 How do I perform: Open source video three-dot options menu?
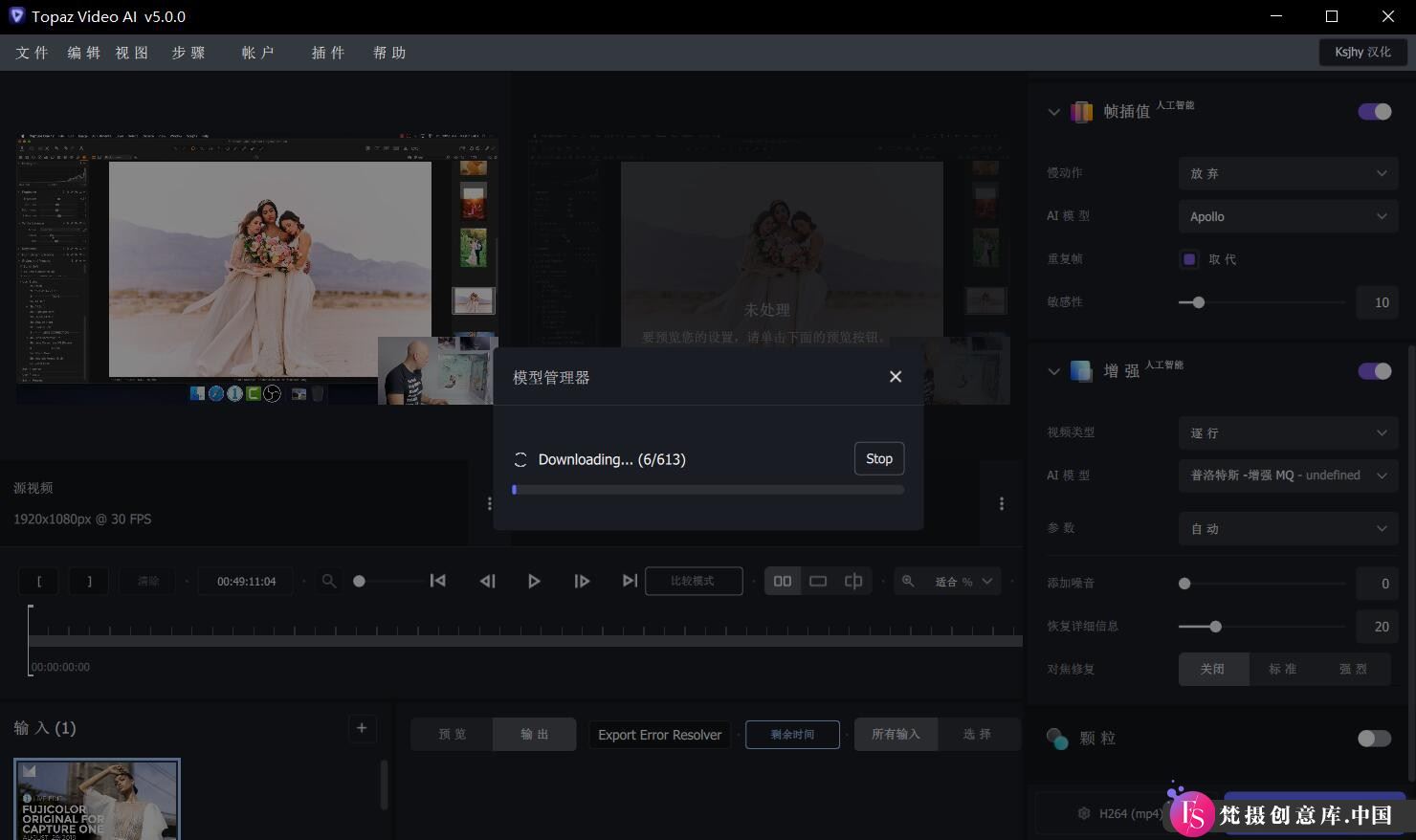click(x=490, y=503)
